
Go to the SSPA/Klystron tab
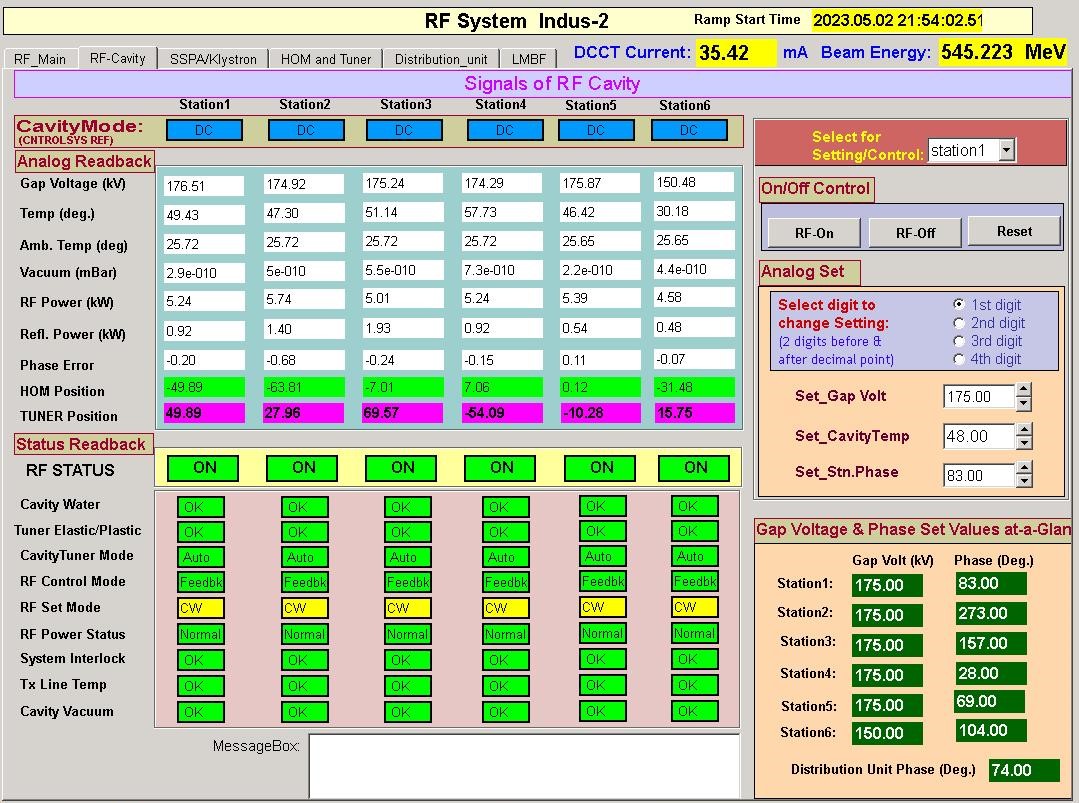(213, 59)
